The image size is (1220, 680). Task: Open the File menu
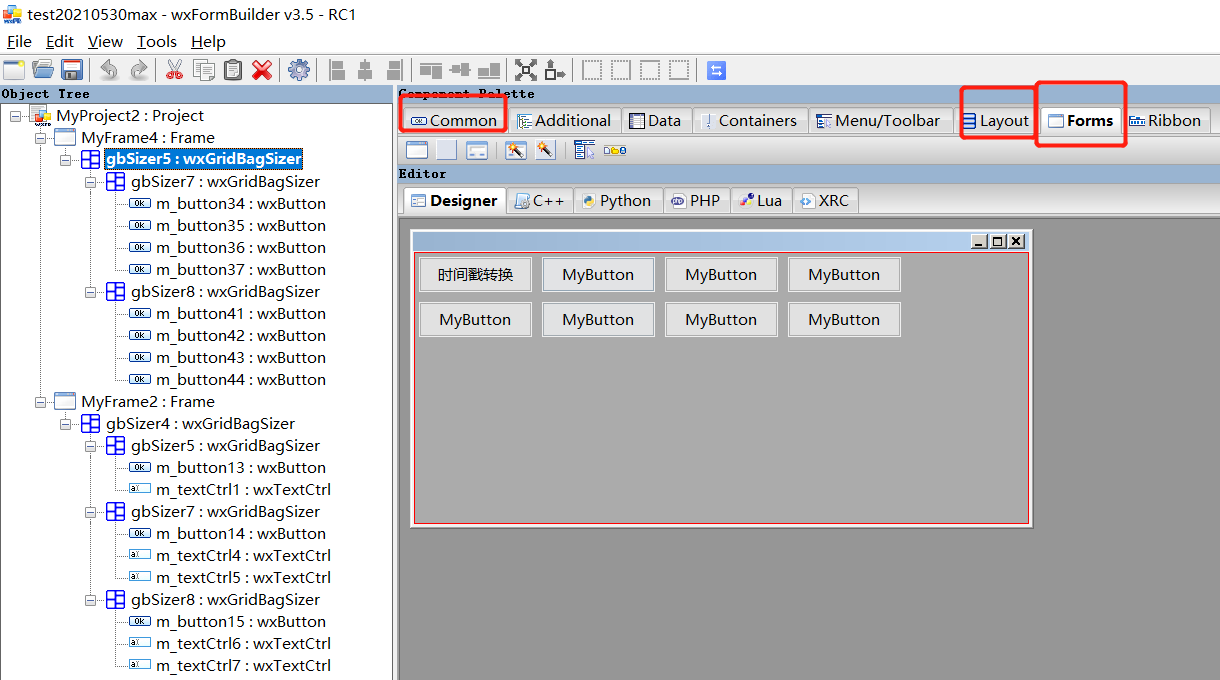19,41
